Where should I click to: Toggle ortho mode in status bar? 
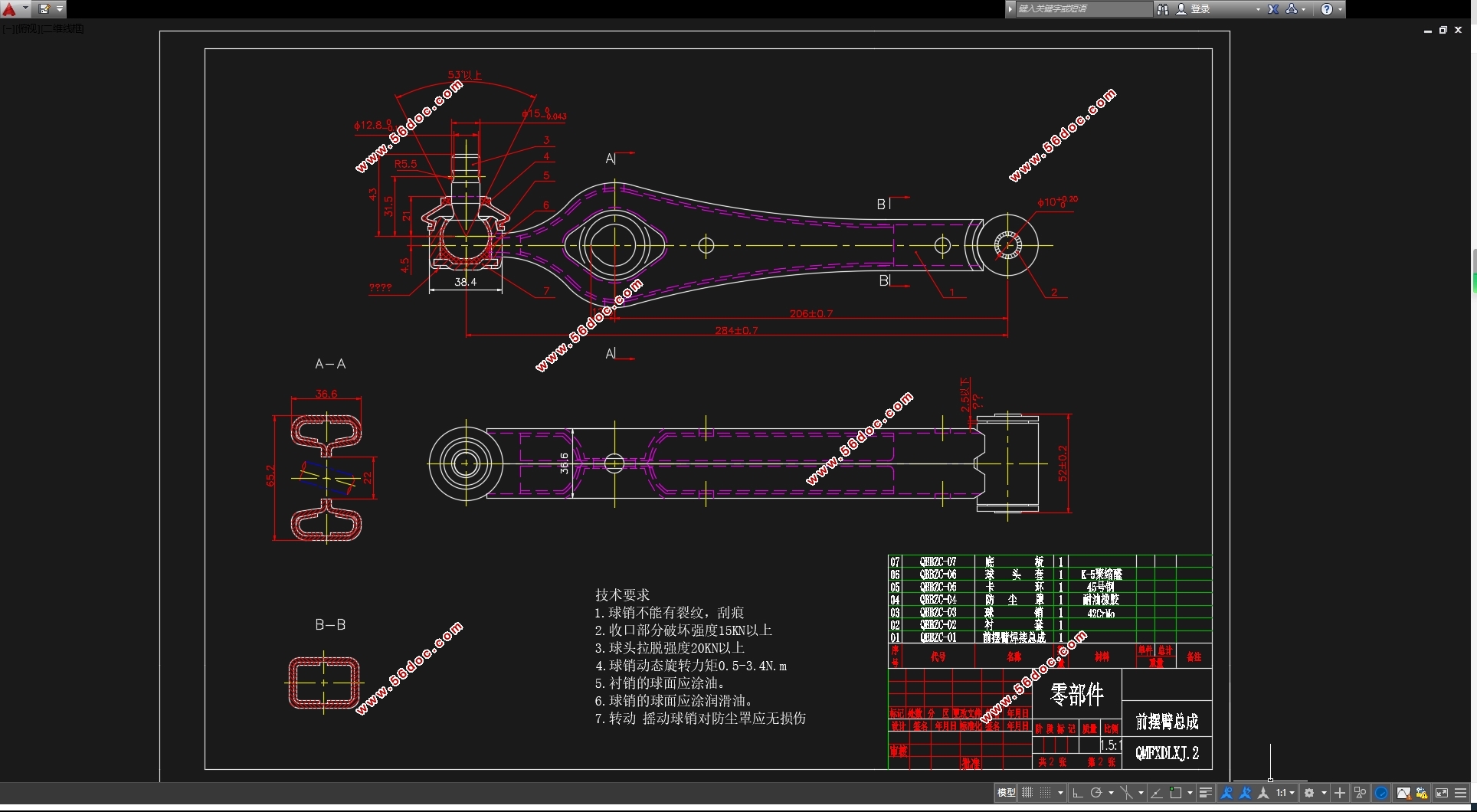click(x=1078, y=793)
